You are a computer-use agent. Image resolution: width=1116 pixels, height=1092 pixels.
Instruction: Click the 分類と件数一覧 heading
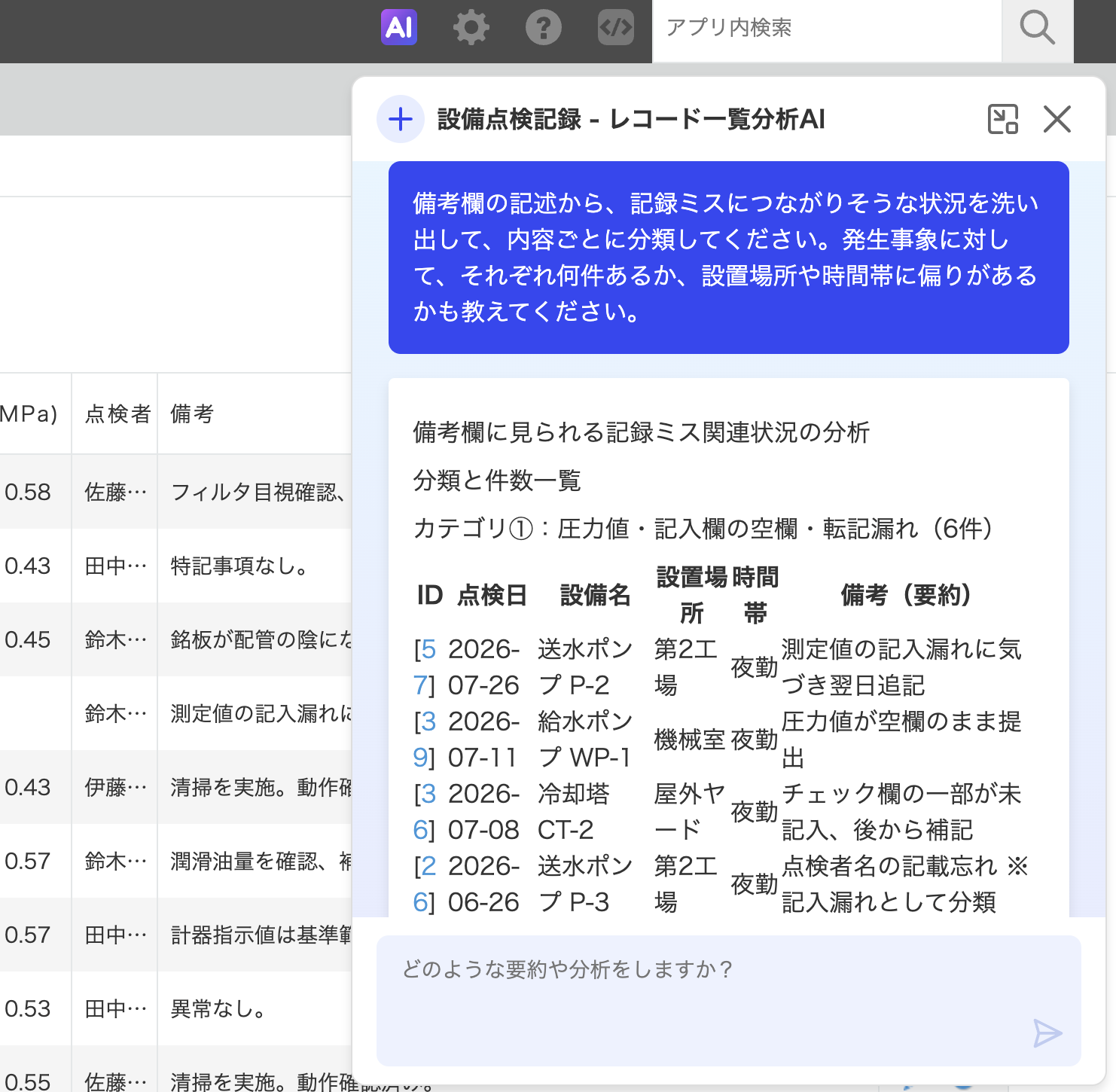(x=497, y=480)
